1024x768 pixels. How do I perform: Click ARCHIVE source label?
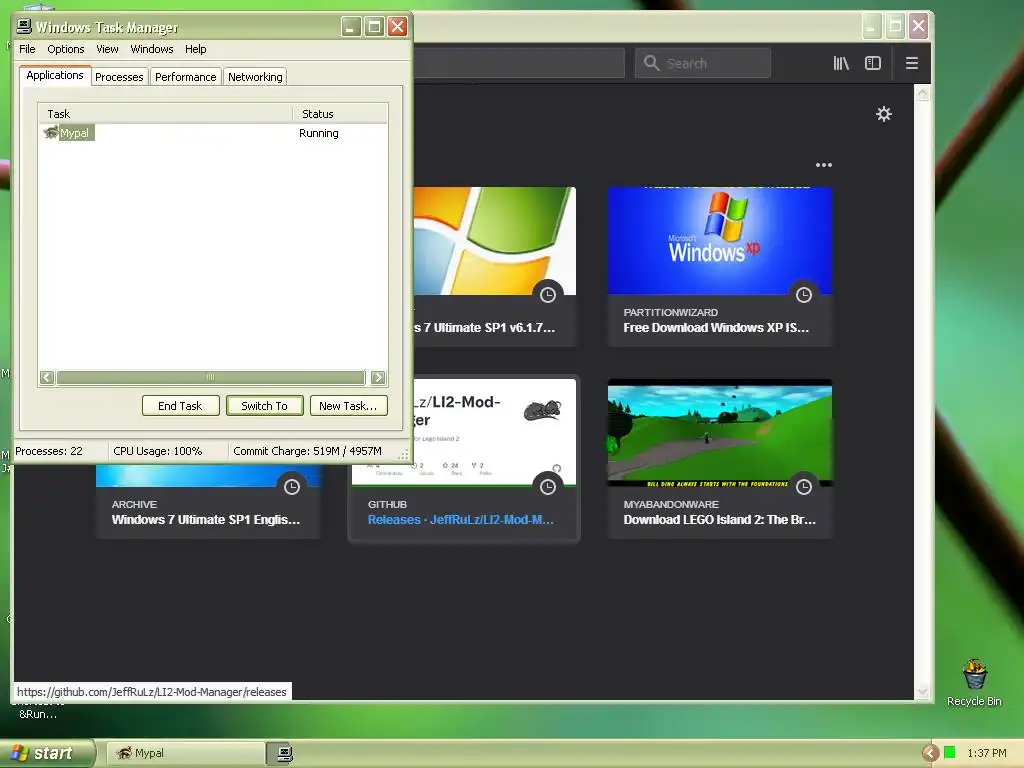(134, 505)
